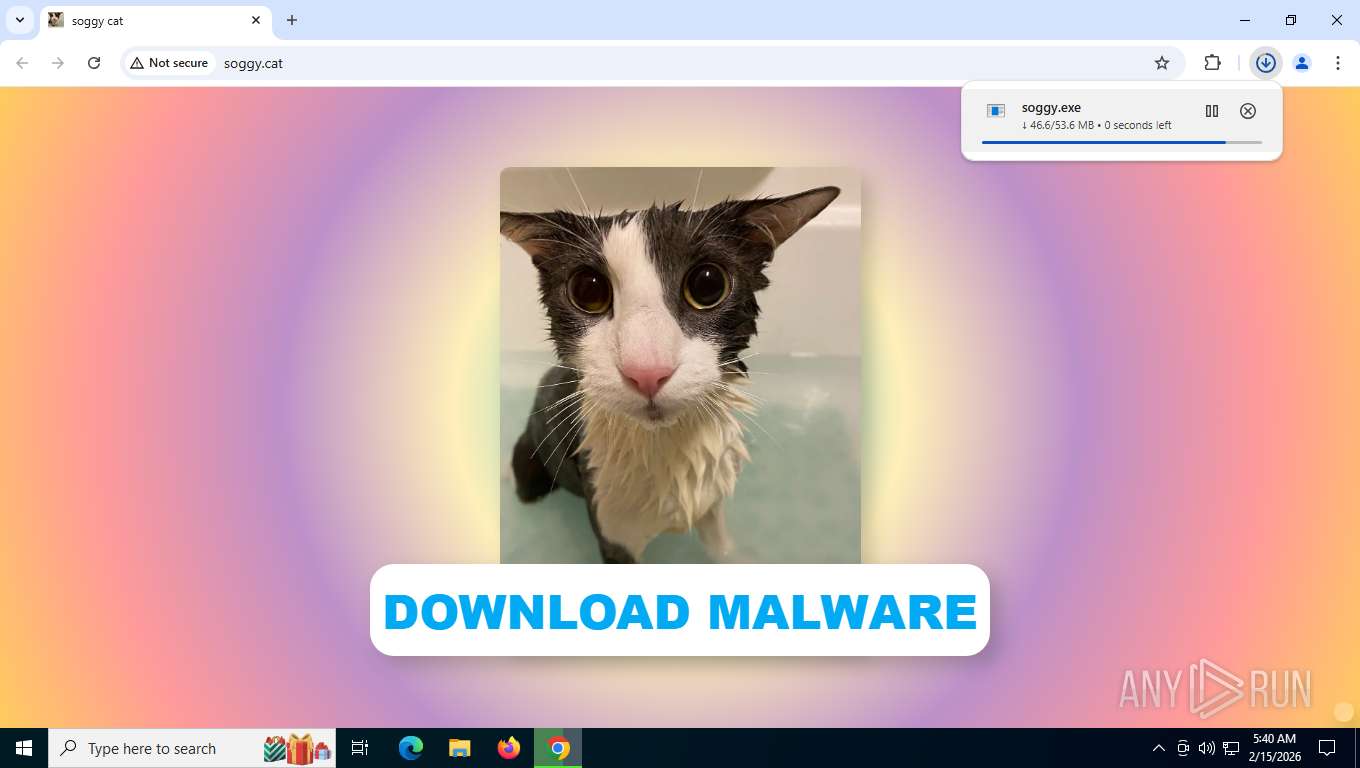1360x768 pixels.
Task: Open the Extensions puzzle icon
Action: [1212, 63]
